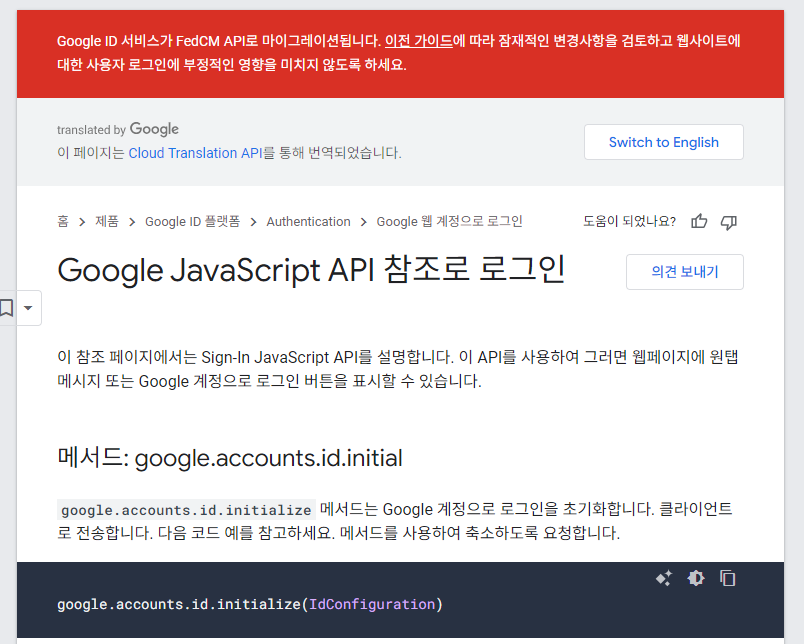The height and width of the screenshot is (644, 804).
Task: Click the 메서드: google.accounts.id.initial heading
Action: click(x=230, y=458)
